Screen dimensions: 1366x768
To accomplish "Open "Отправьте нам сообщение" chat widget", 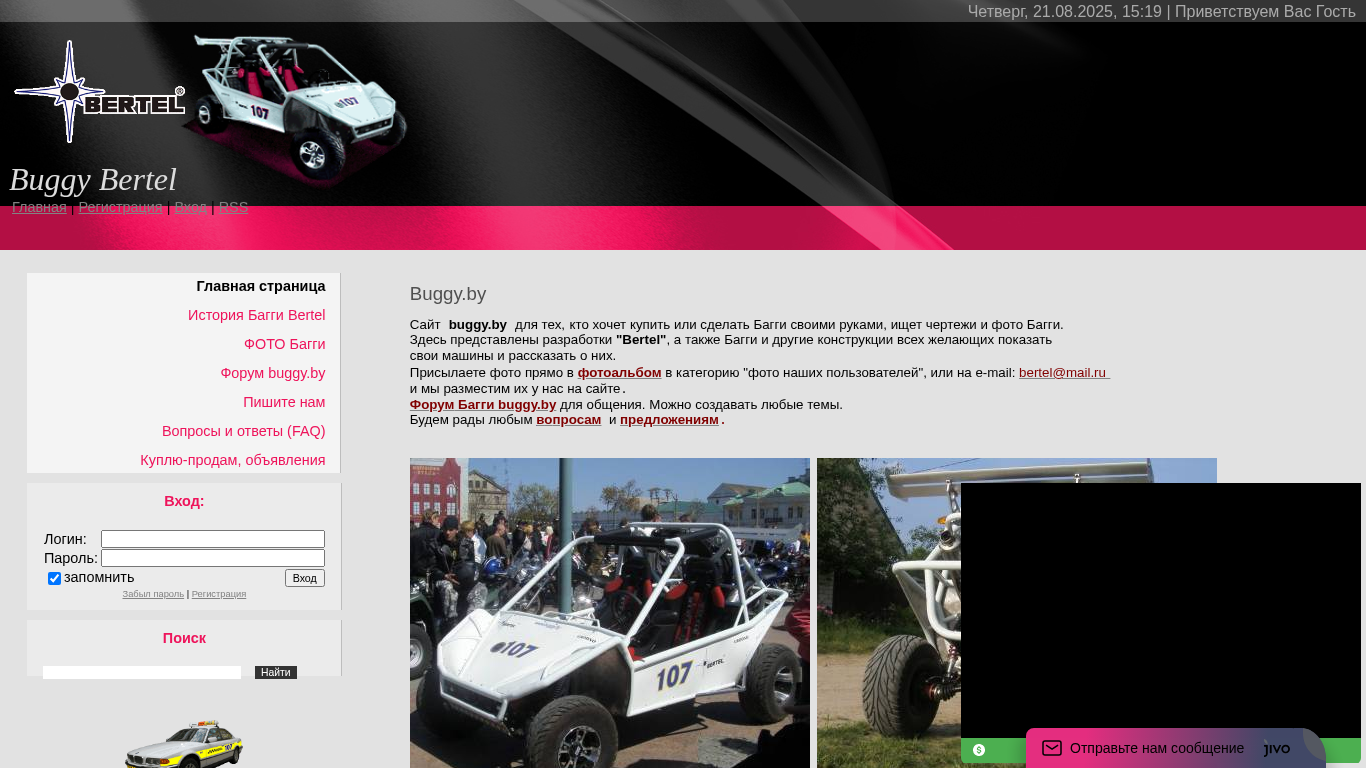I will click(x=1175, y=748).
